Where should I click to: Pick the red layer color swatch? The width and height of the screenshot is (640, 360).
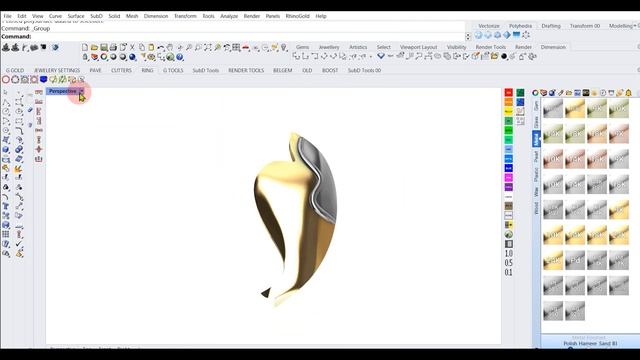coord(509,93)
